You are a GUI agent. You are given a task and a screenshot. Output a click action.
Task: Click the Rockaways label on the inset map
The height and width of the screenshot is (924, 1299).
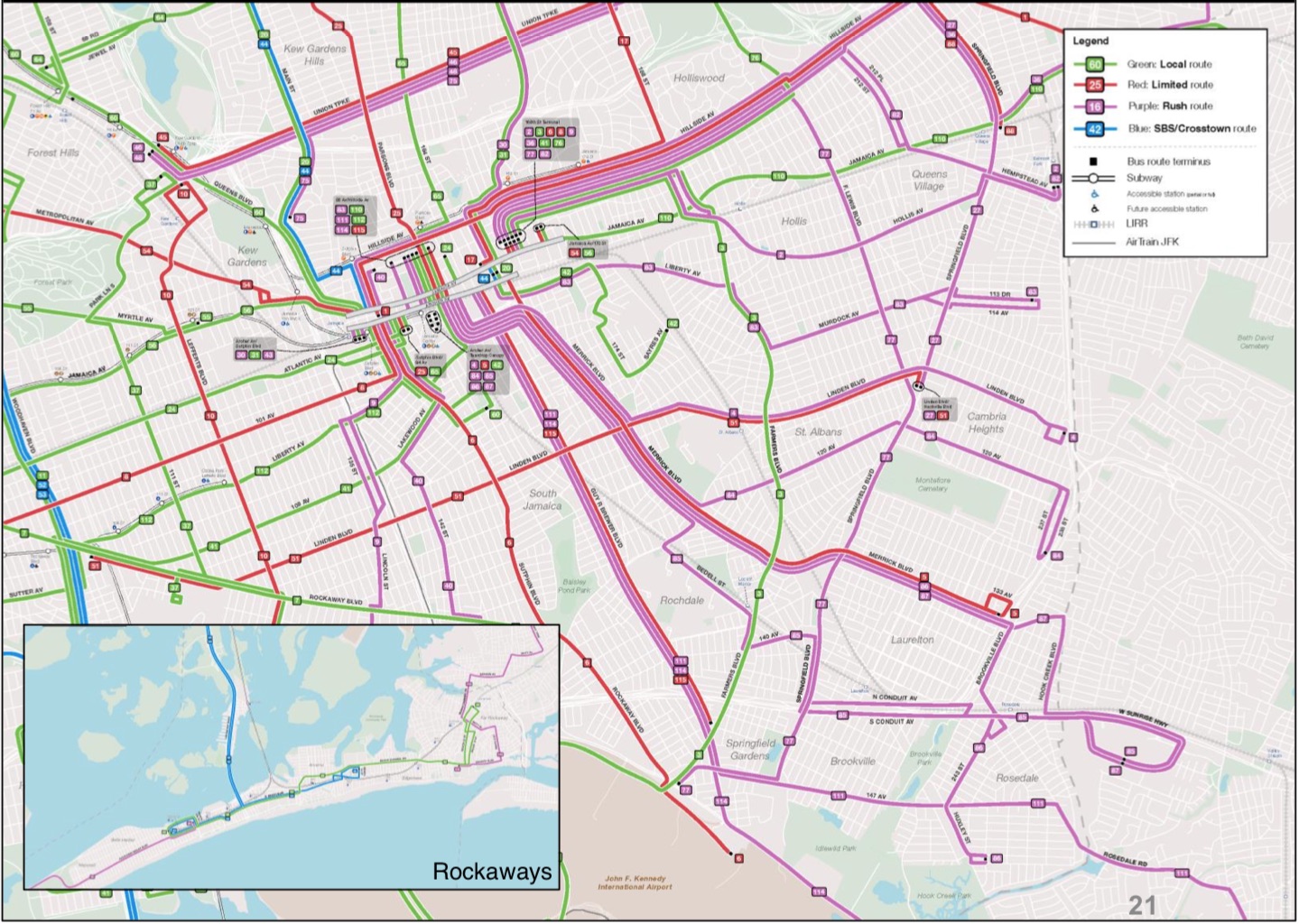[x=492, y=871]
